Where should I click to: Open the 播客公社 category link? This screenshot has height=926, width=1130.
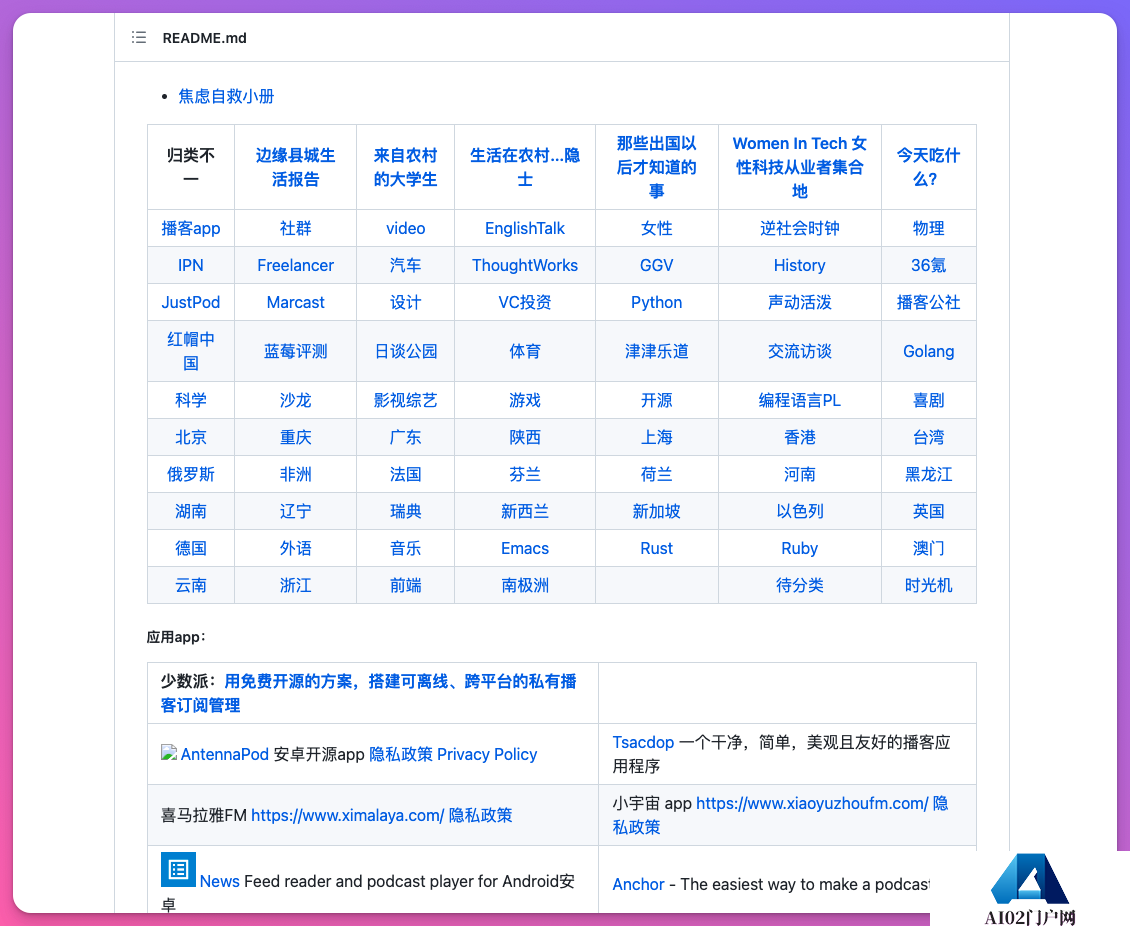[928, 302]
